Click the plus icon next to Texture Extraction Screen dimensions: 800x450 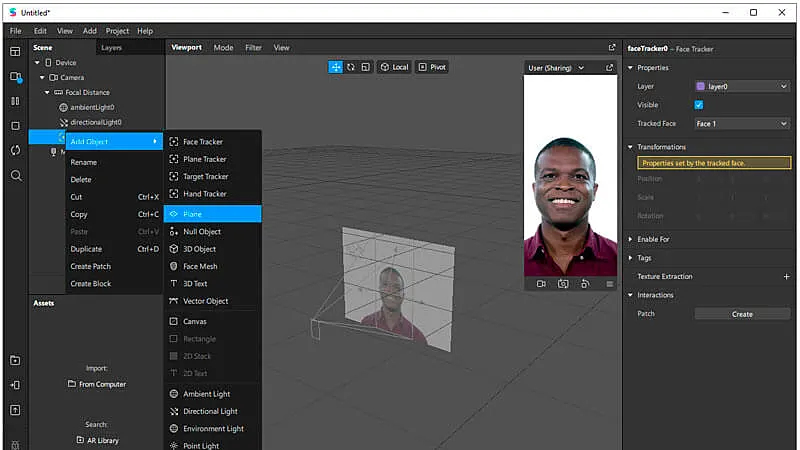786,277
